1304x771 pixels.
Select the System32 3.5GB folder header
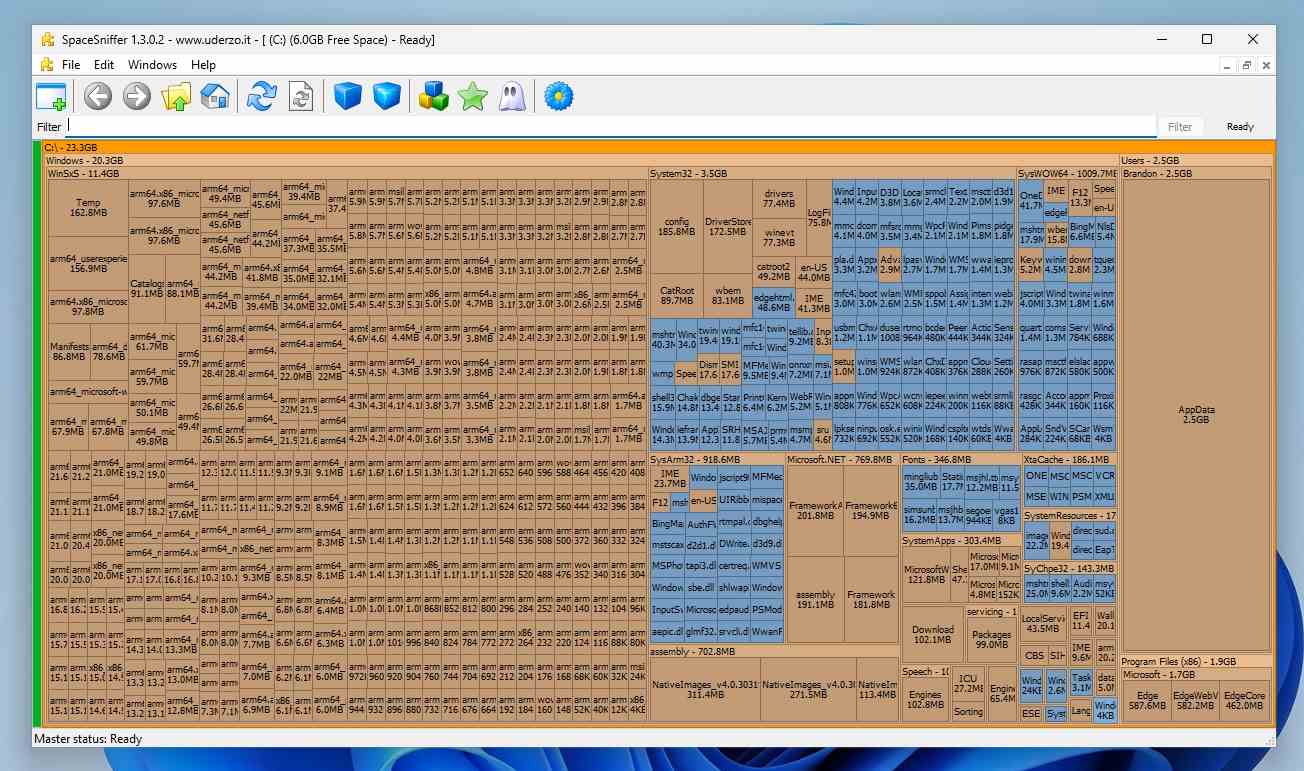pos(832,173)
